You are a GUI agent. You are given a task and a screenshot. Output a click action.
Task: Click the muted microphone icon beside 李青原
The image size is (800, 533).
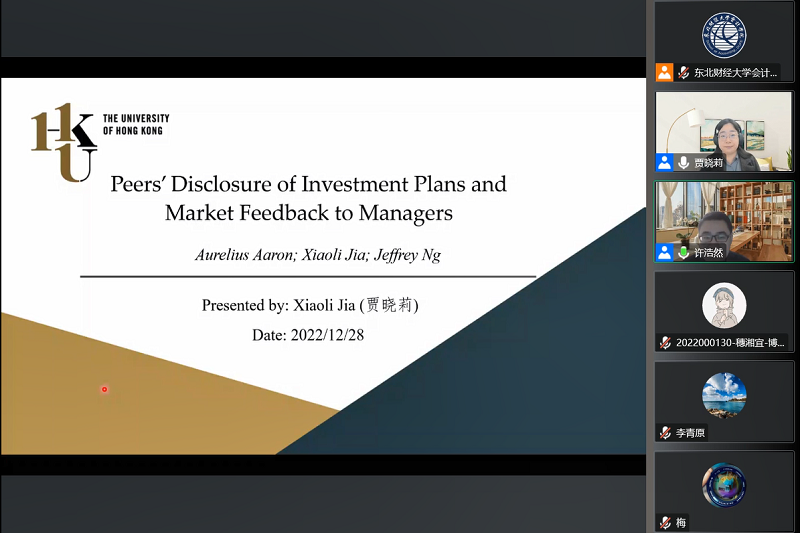click(x=665, y=433)
